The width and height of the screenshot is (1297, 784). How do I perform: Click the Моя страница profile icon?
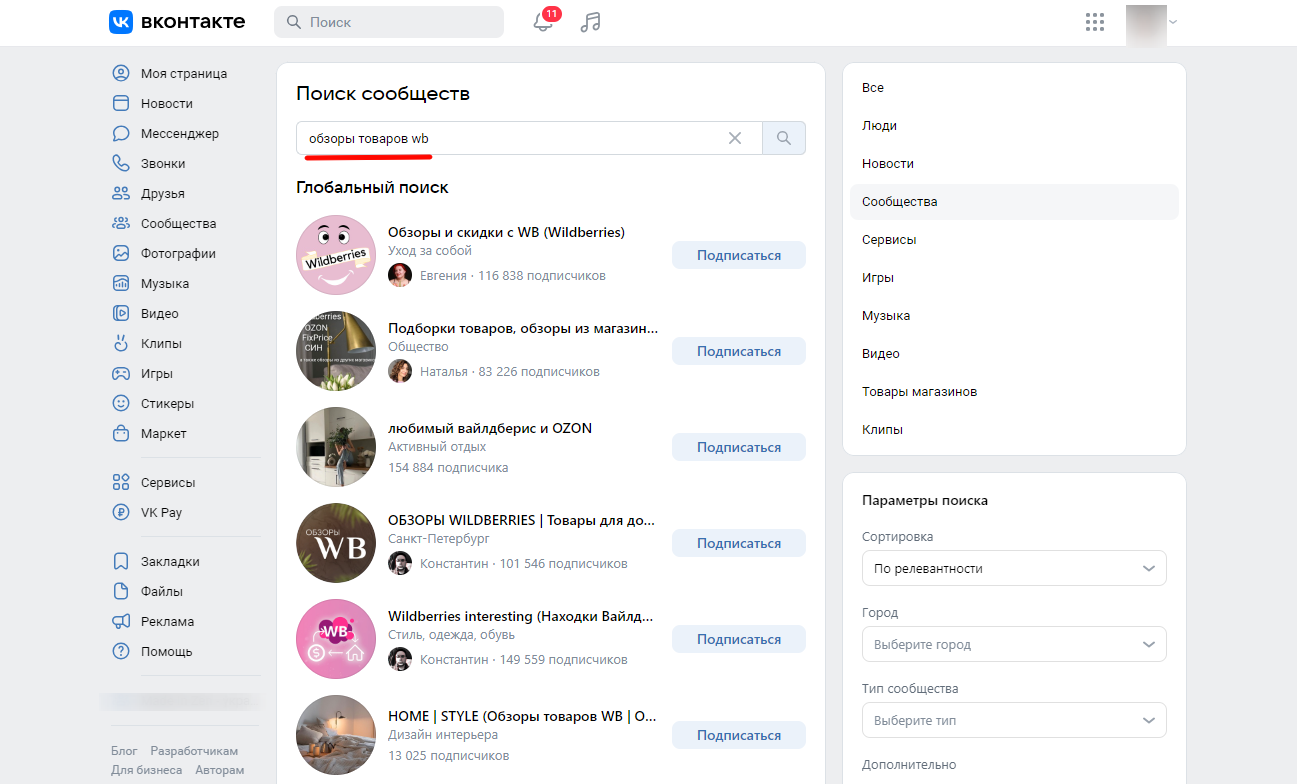[121, 73]
